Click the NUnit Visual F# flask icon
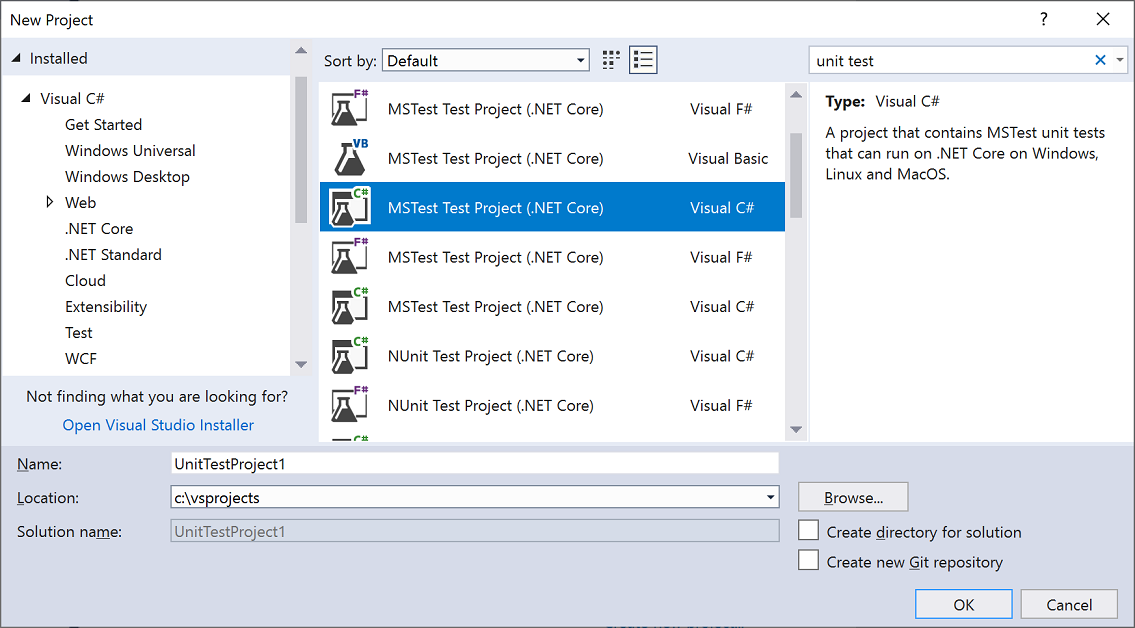Screen dimensions: 1135x628 [350, 404]
